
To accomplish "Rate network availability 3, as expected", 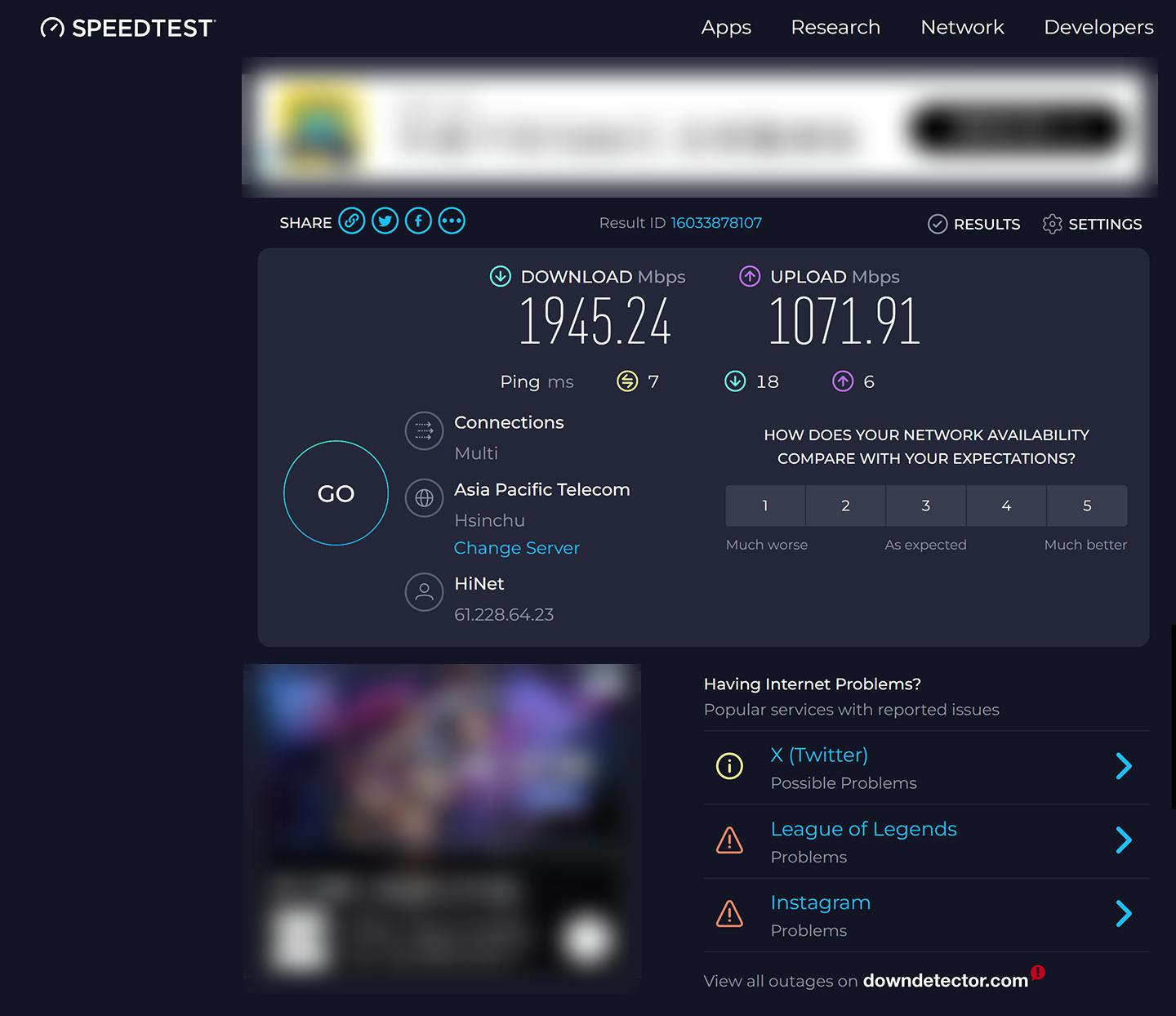I will coord(926,506).
